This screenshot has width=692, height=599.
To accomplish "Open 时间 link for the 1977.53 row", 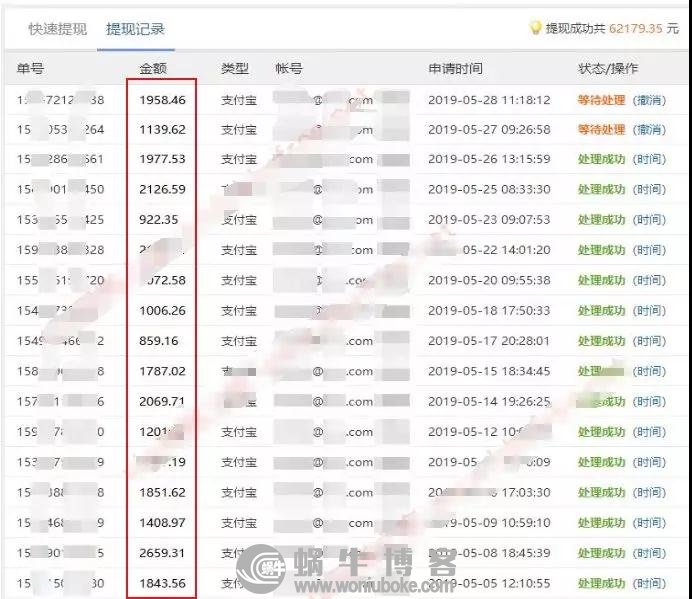I will coord(649,160).
